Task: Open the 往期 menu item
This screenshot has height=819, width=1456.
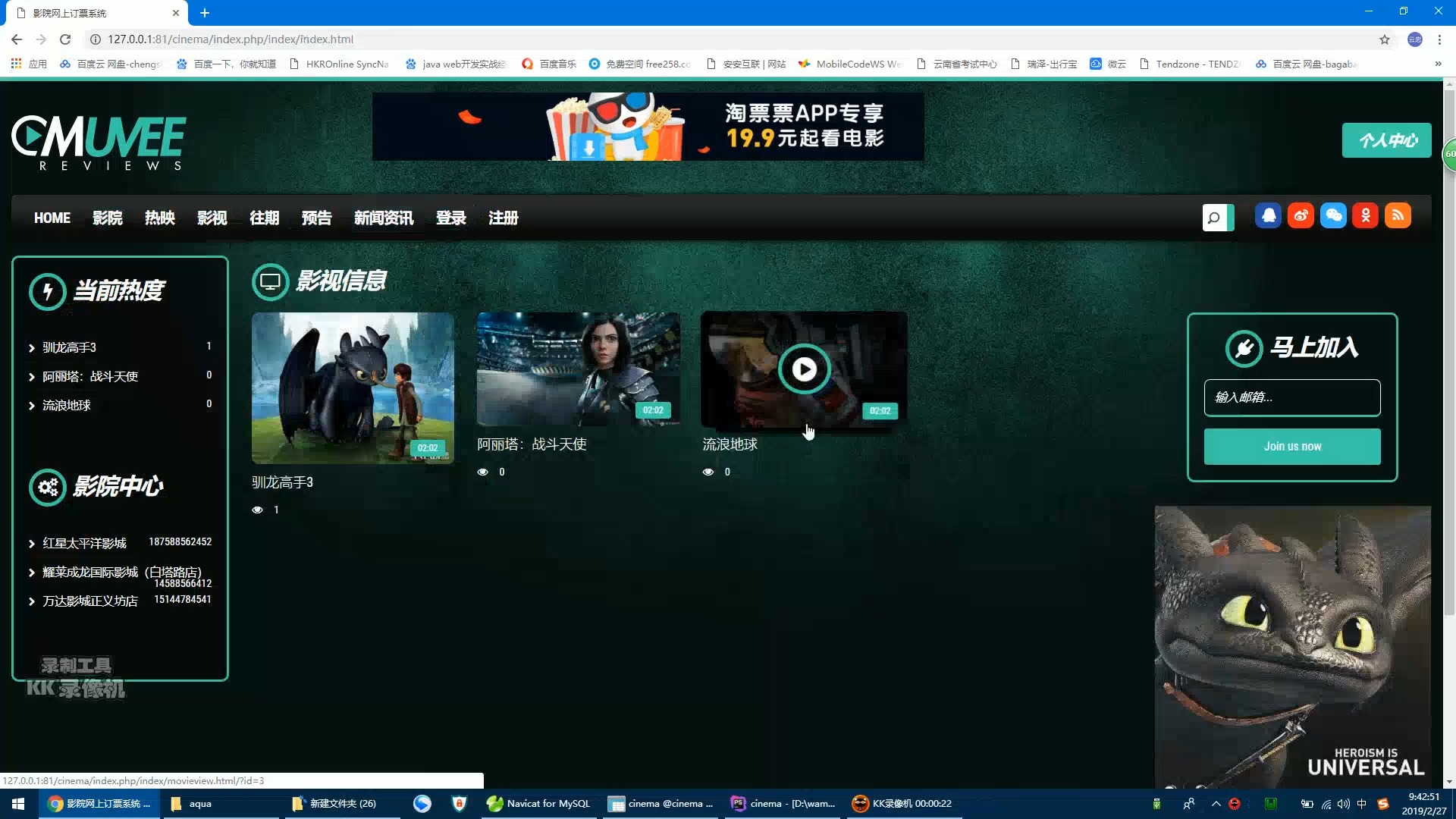Action: tap(264, 218)
